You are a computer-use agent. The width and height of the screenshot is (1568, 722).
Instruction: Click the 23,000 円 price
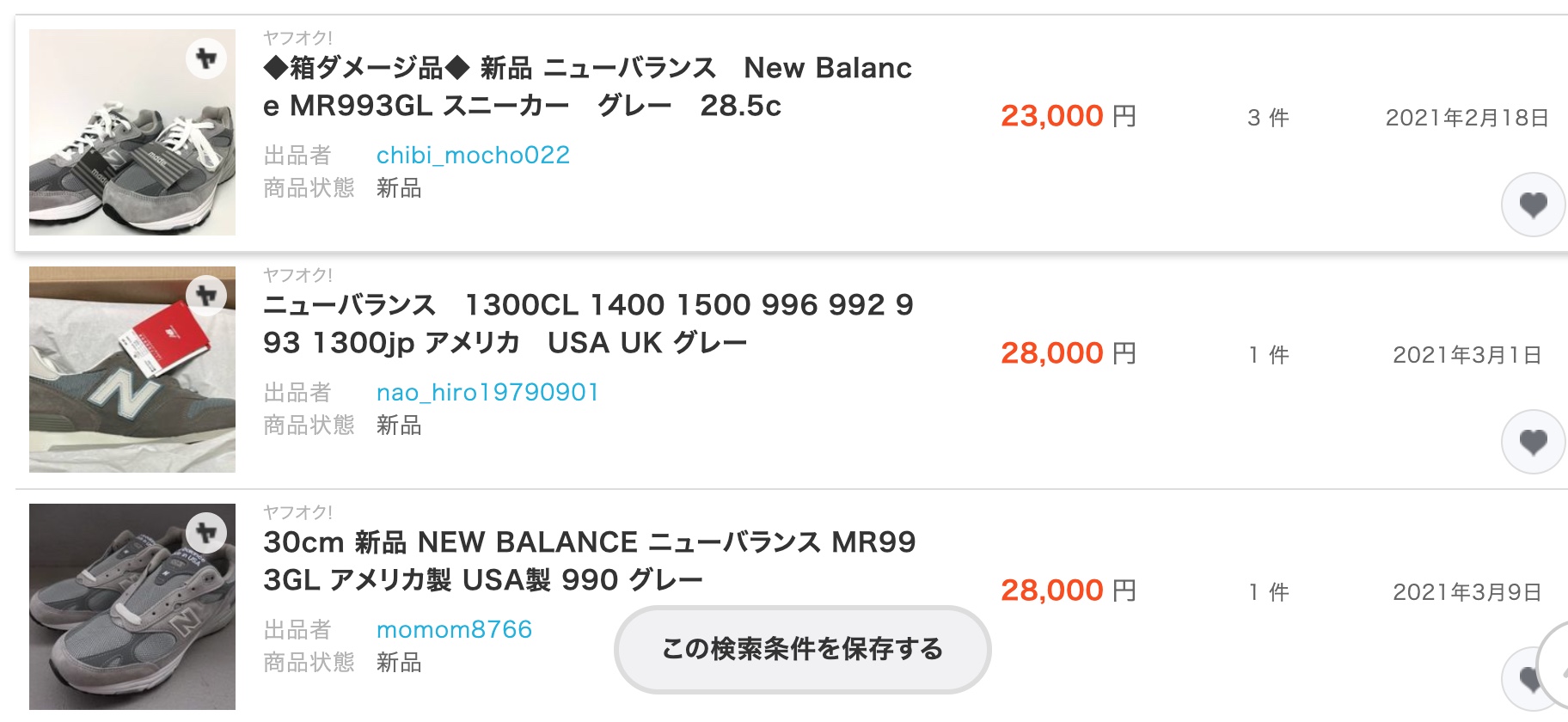tap(1068, 116)
